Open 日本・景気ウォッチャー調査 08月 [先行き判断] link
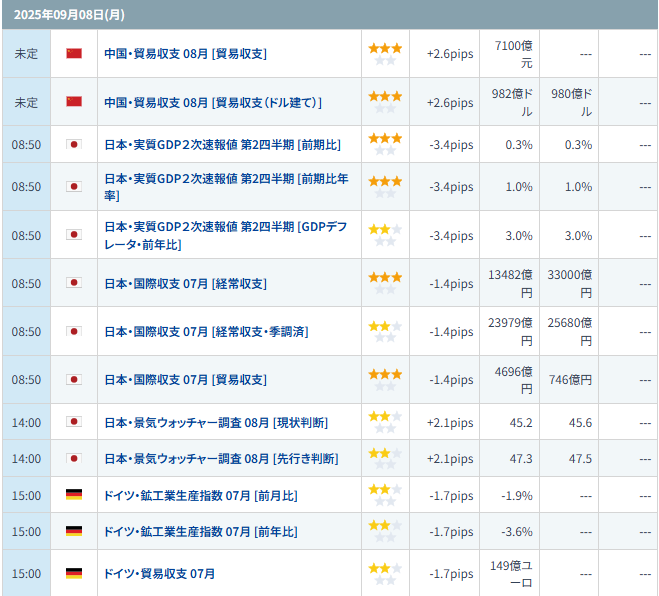Viewport: 659px width, 596px height. coord(221,459)
